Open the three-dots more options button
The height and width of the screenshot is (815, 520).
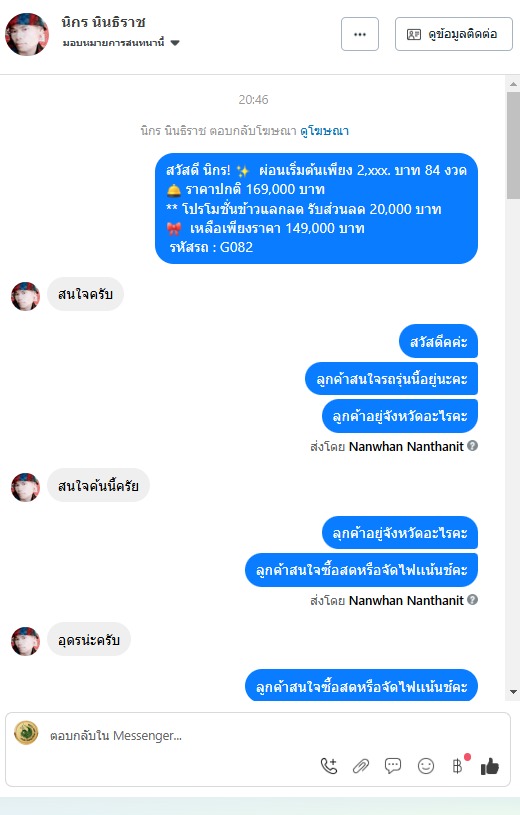(x=360, y=34)
